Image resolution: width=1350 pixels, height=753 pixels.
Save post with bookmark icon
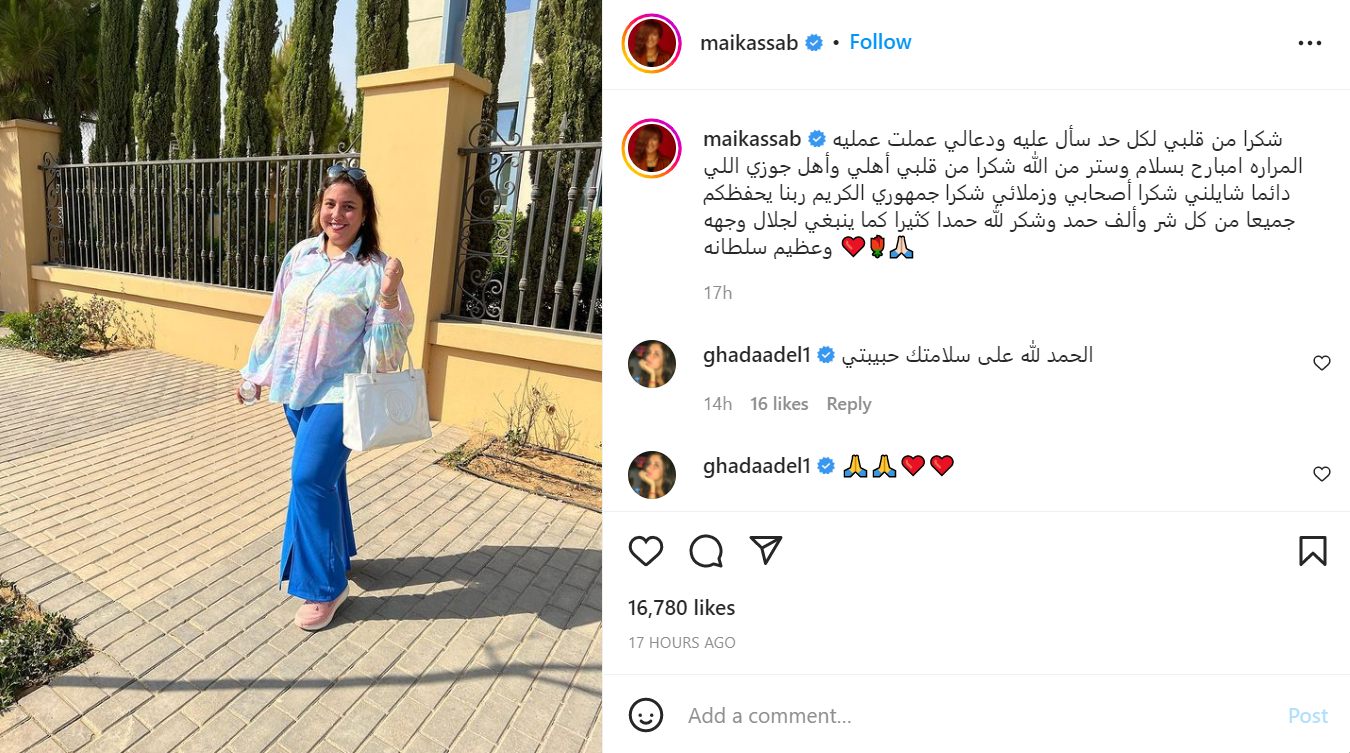point(1313,551)
